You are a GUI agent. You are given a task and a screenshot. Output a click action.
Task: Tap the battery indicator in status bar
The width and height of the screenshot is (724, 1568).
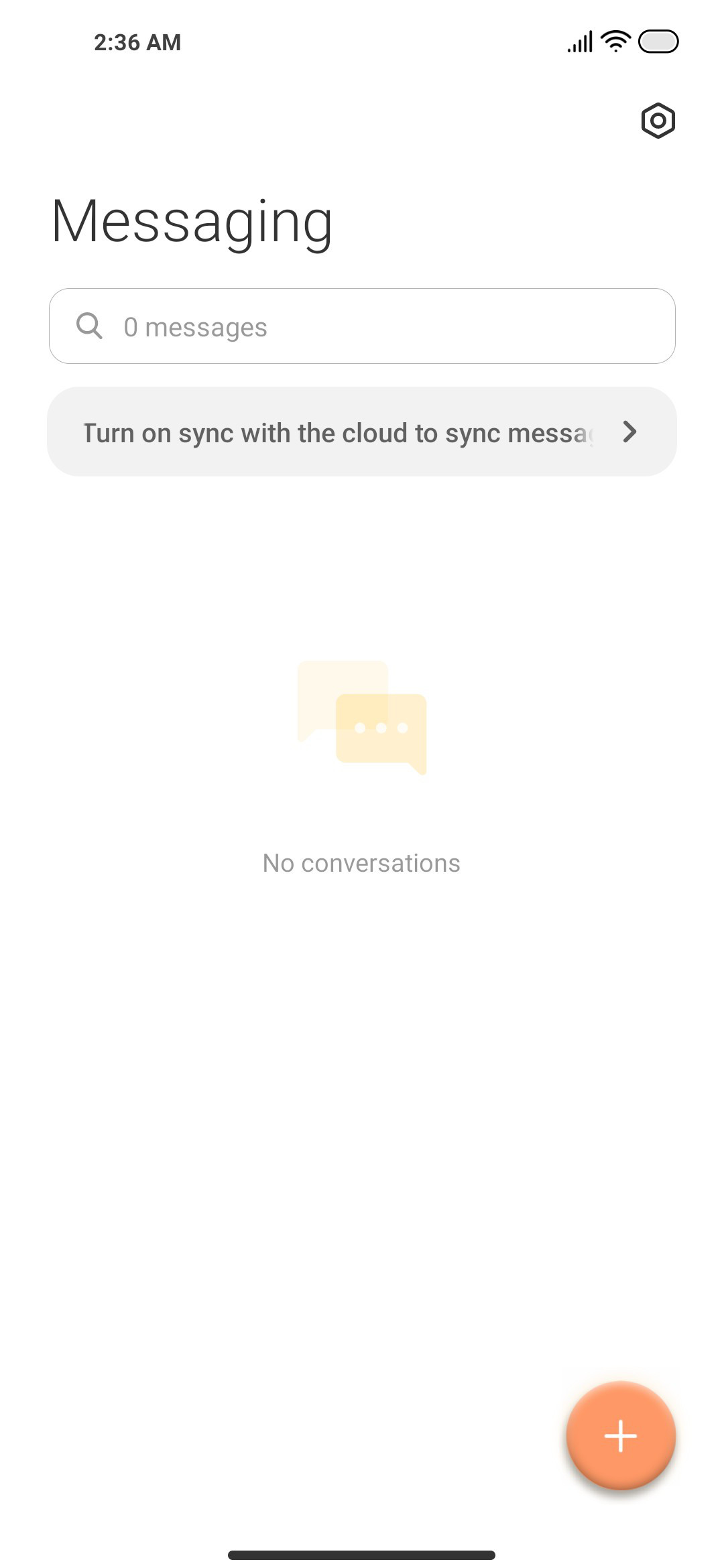point(658,42)
